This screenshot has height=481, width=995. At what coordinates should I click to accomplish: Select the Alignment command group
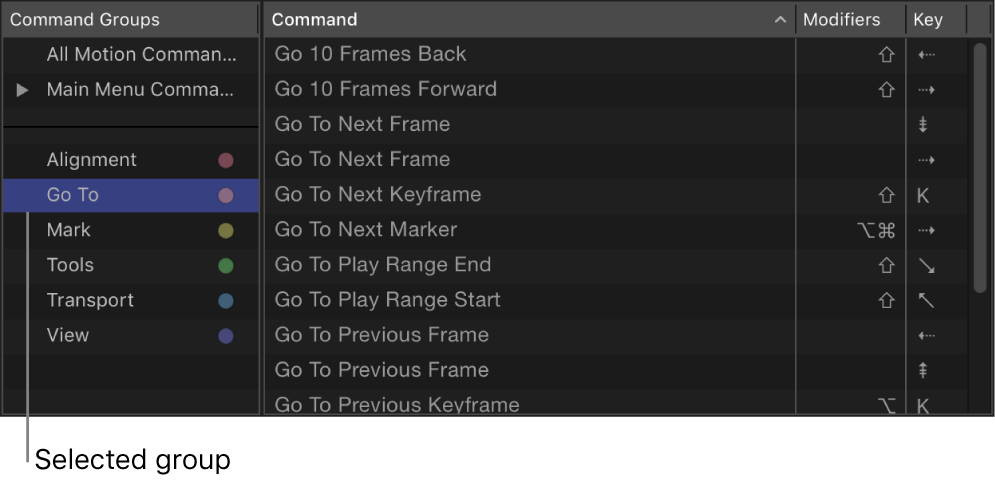[x=91, y=160]
